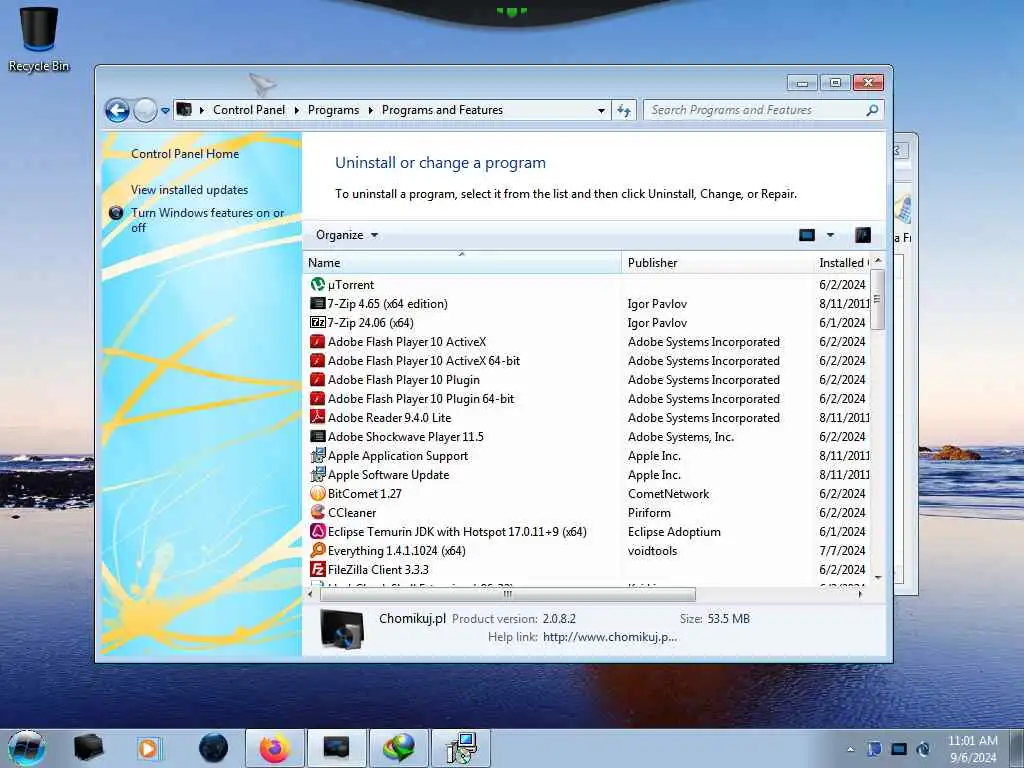The image size is (1024, 768).
Task: Click the scroll up arrow of the list
Action: tap(878, 261)
